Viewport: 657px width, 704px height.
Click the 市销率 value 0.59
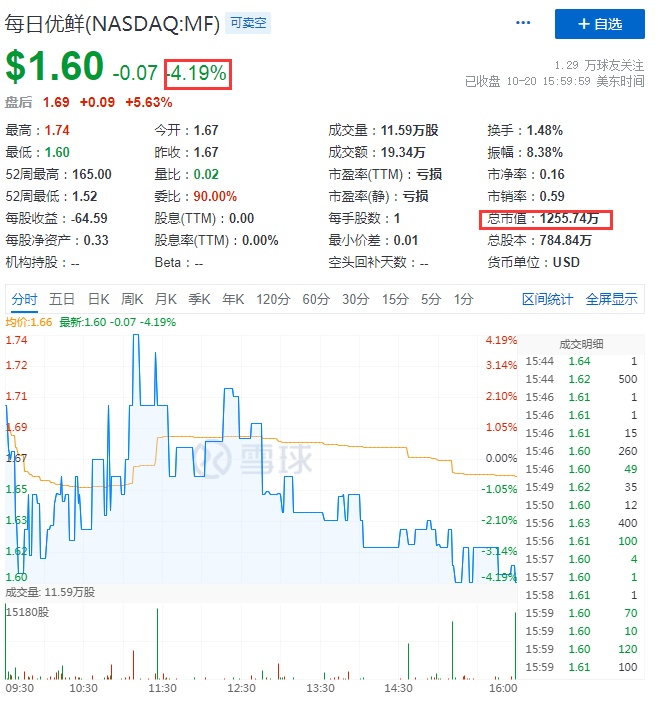552,196
